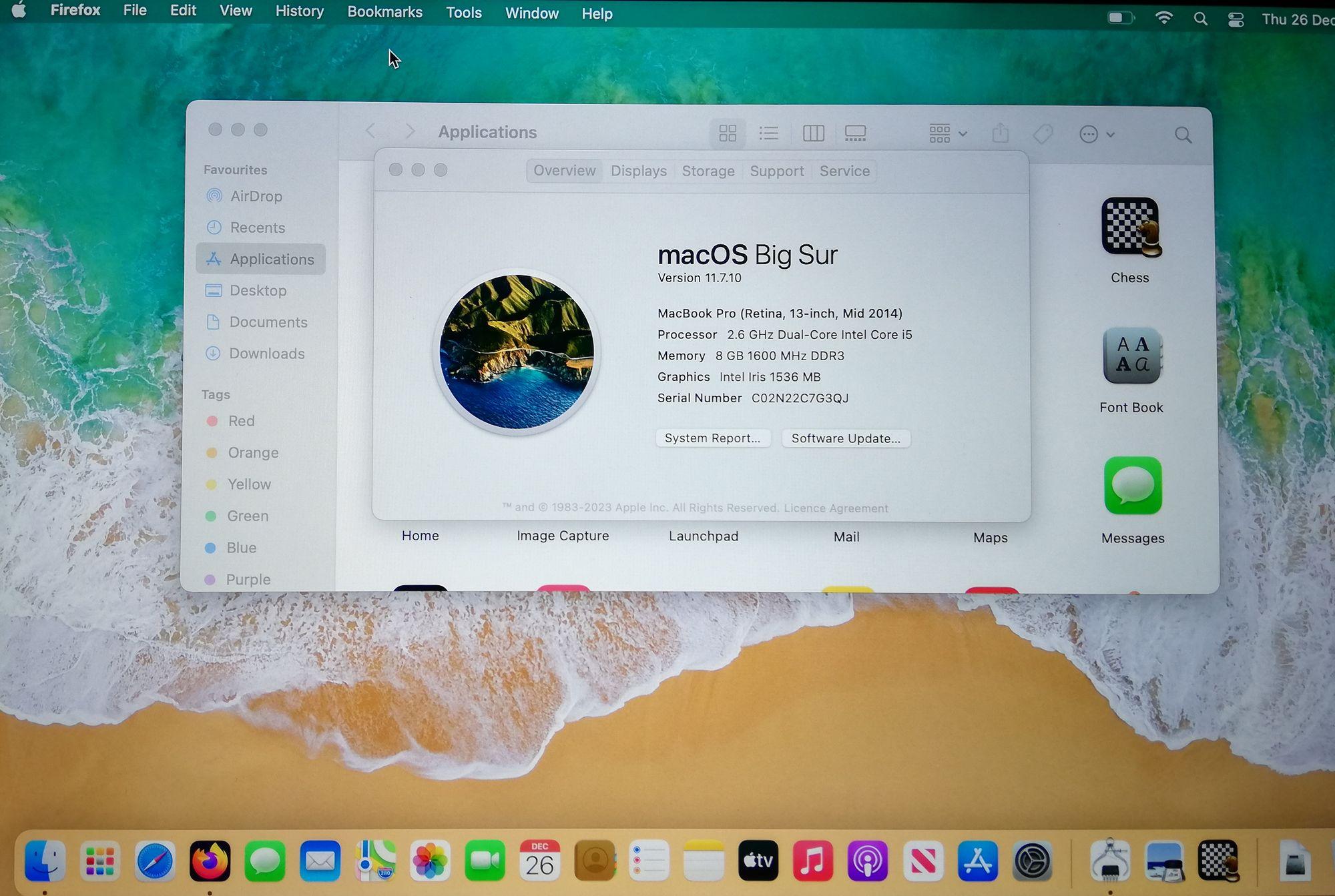Select Applications in Finder sidebar
1335x896 pixels.
point(261,259)
